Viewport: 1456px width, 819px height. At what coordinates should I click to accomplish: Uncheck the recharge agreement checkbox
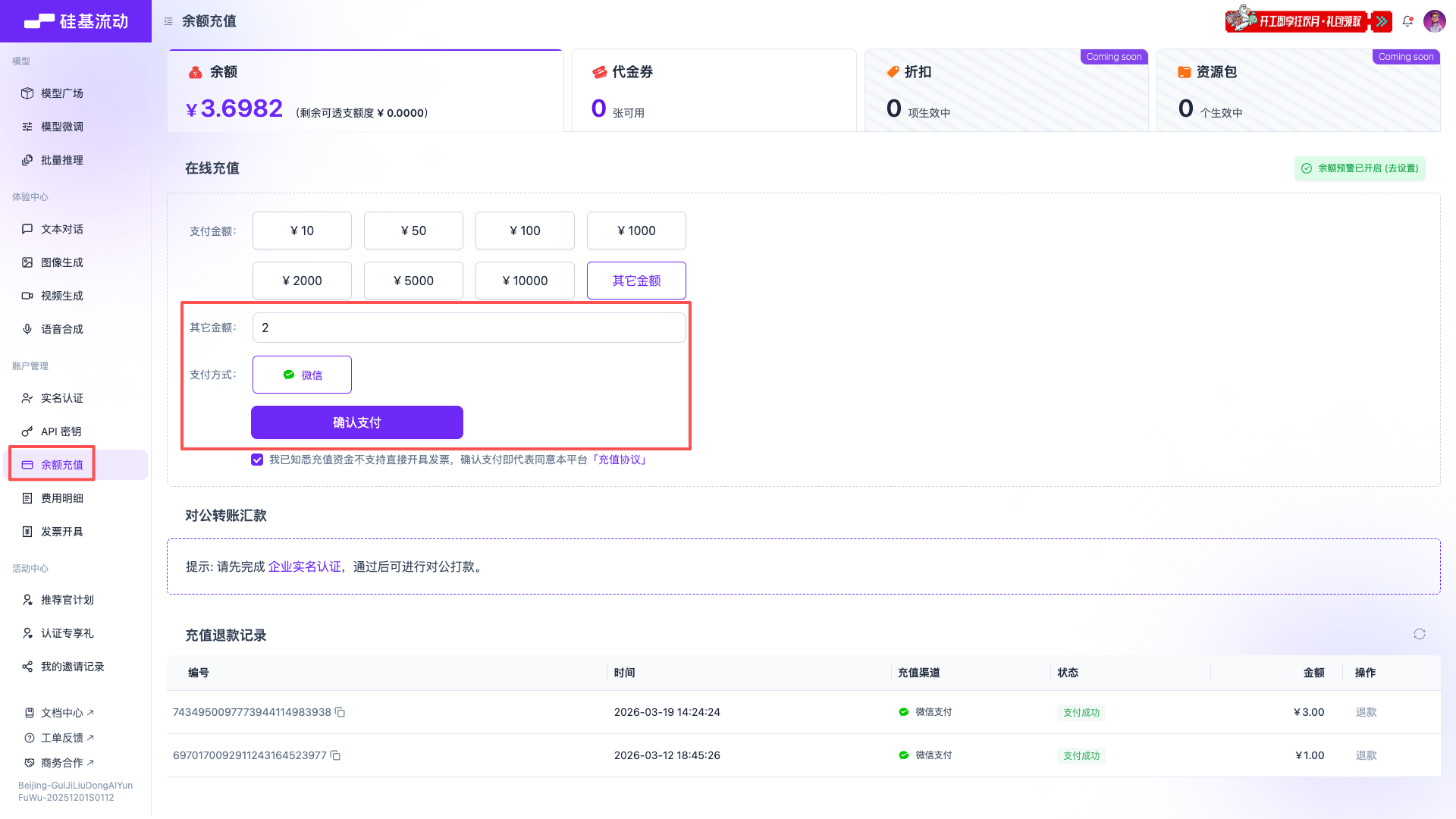coord(257,460)
